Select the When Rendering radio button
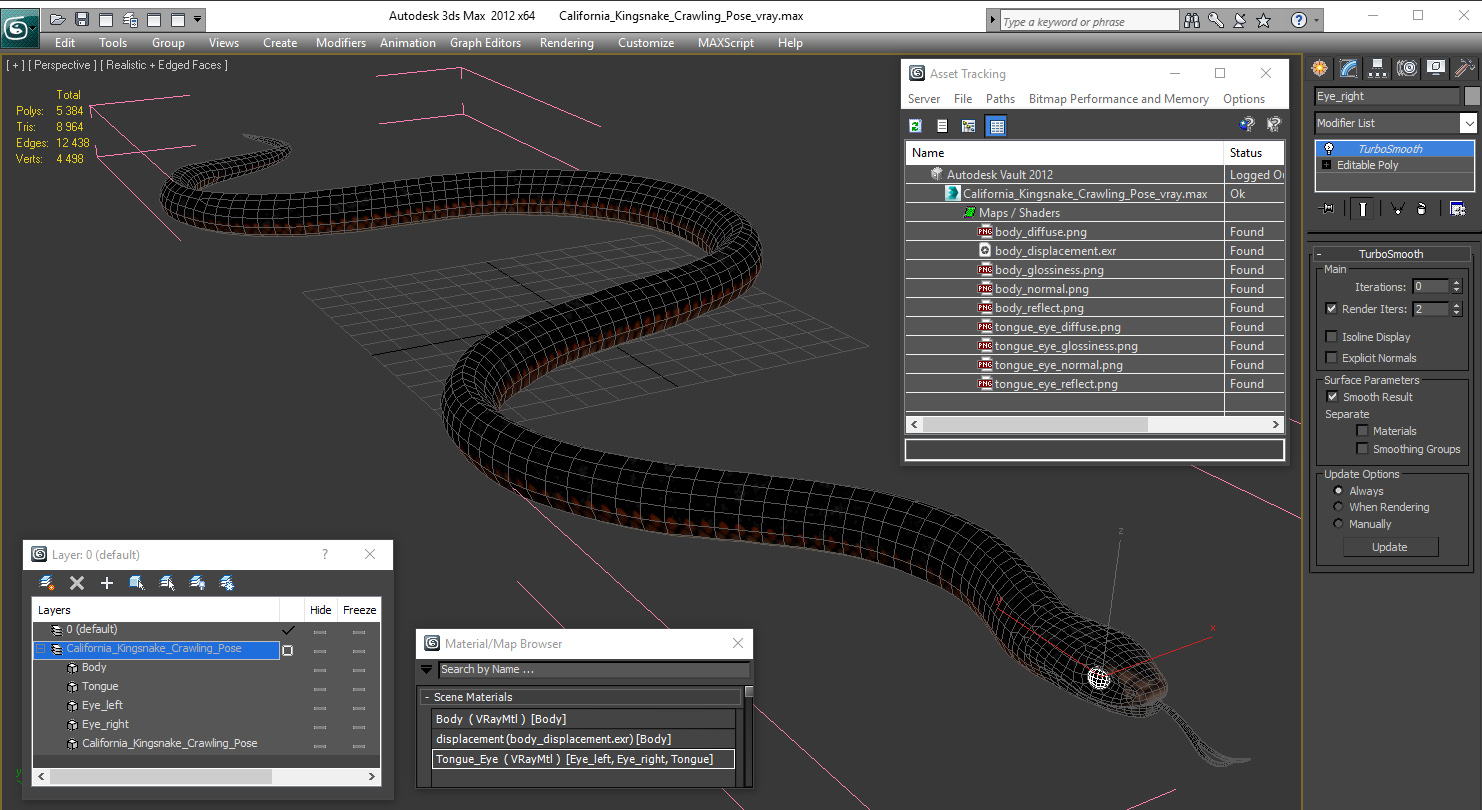1482x810 pixels. point(1339,507)
